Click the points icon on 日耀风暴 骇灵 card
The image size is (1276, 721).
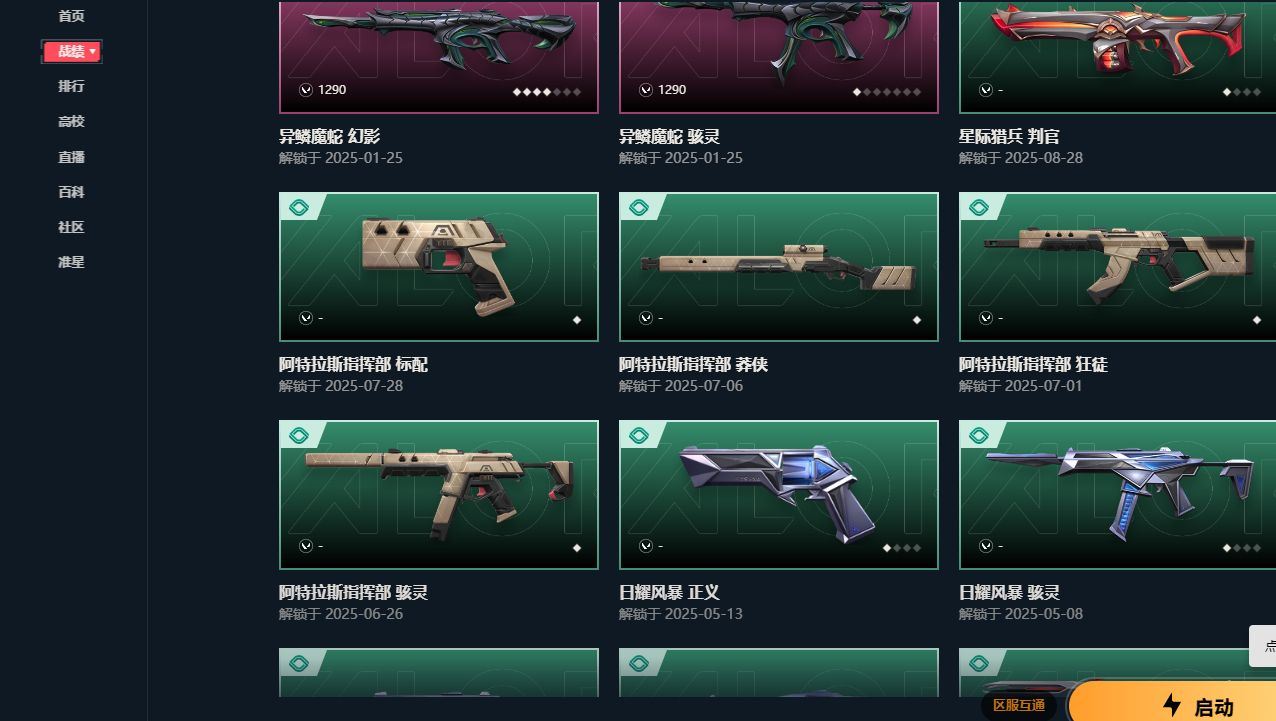986,546
